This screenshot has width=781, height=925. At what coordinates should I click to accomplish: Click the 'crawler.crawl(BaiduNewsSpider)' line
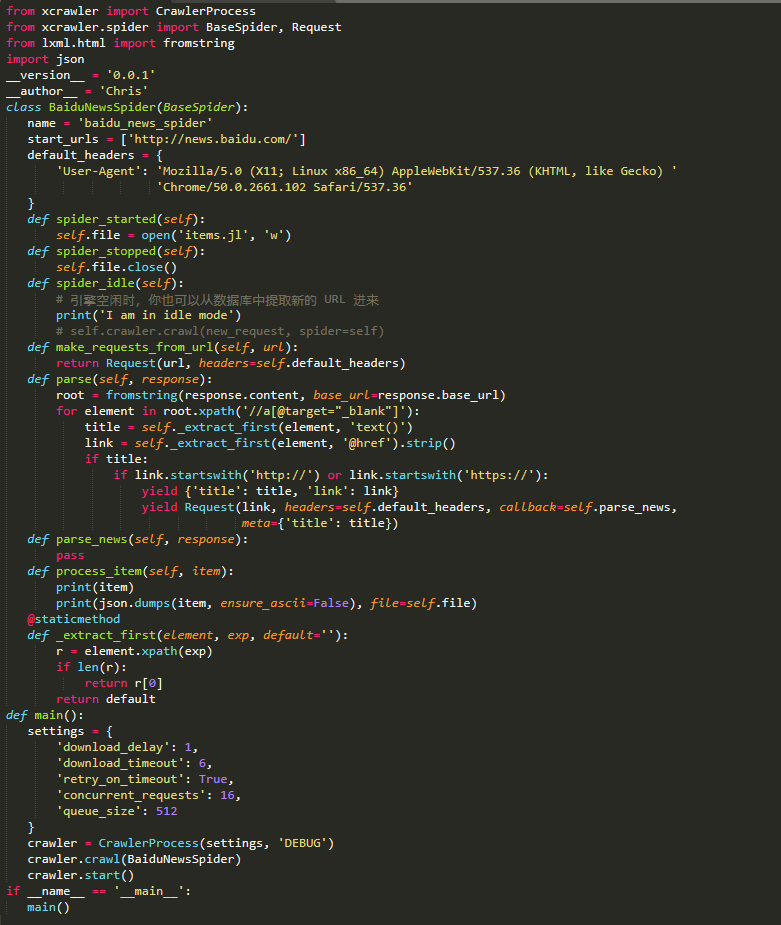(x=134, y=859)
